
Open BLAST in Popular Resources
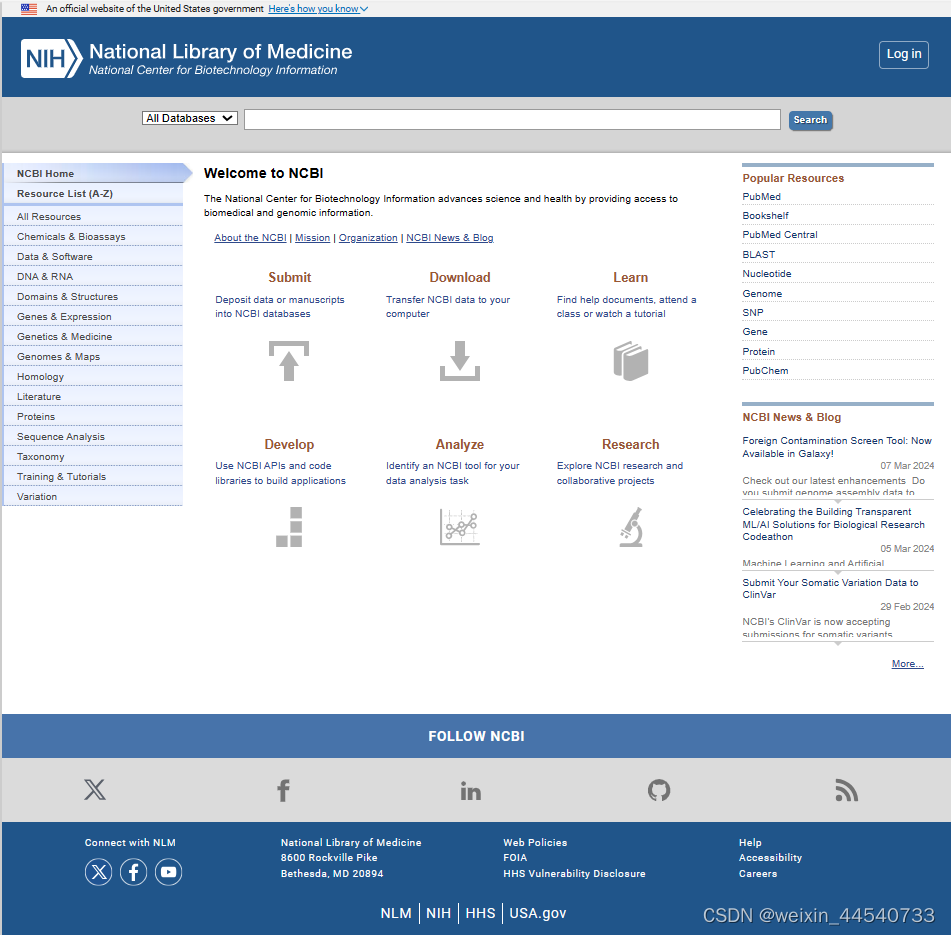tap(758, 255)
